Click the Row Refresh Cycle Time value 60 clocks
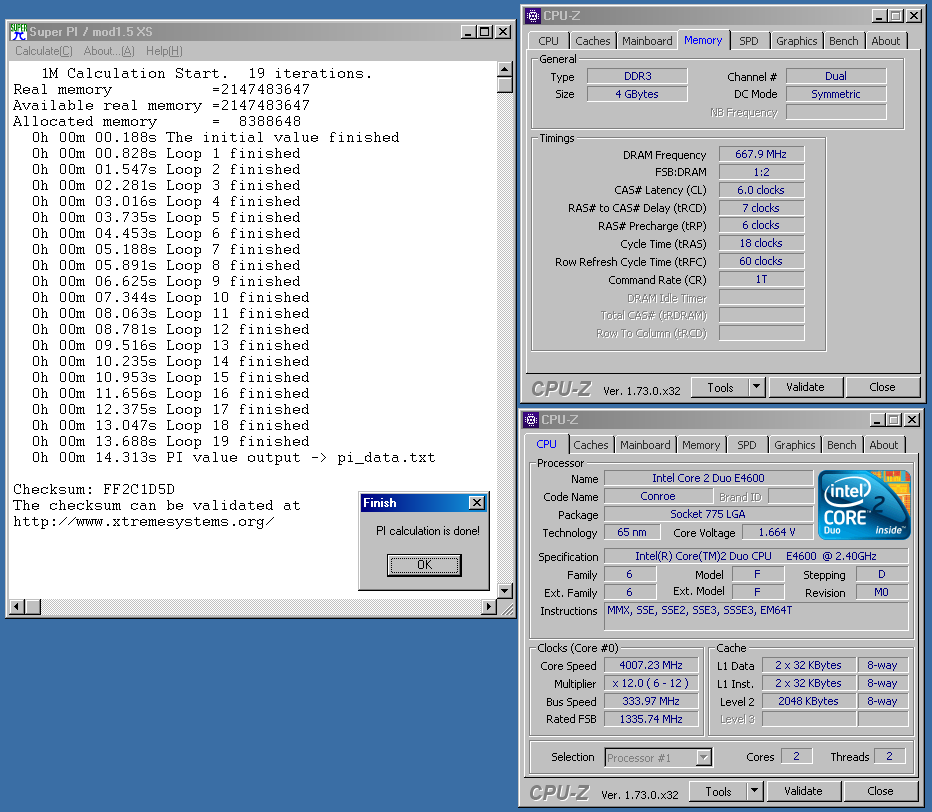This screenshot has width=932, height=812. tap(761, 262)
